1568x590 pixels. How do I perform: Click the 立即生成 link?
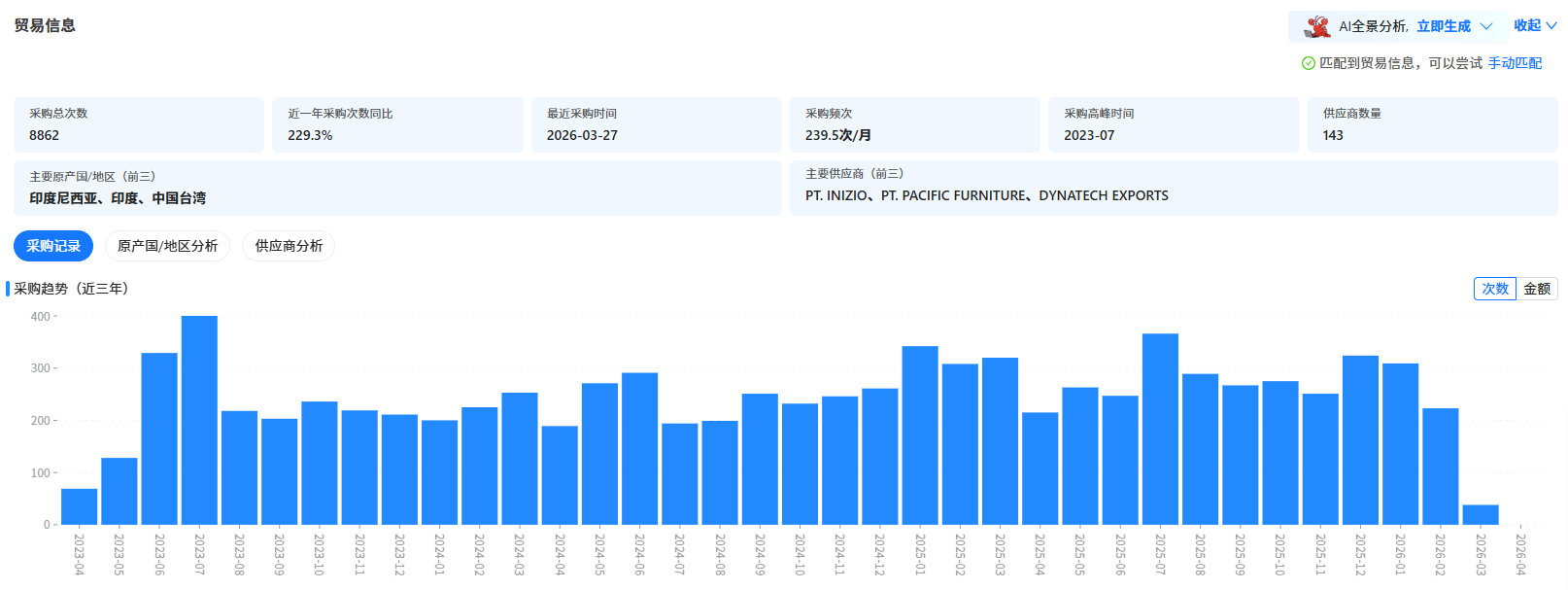click(1443, 26)
